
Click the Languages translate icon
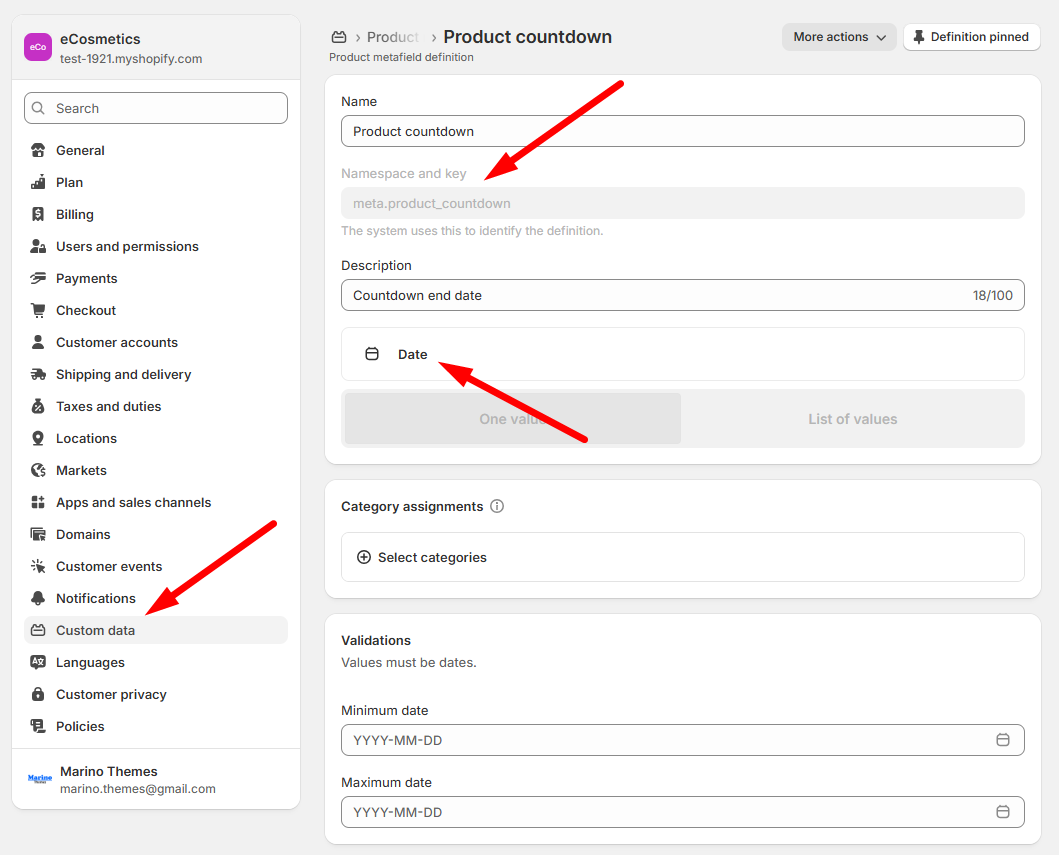[38, 663]
